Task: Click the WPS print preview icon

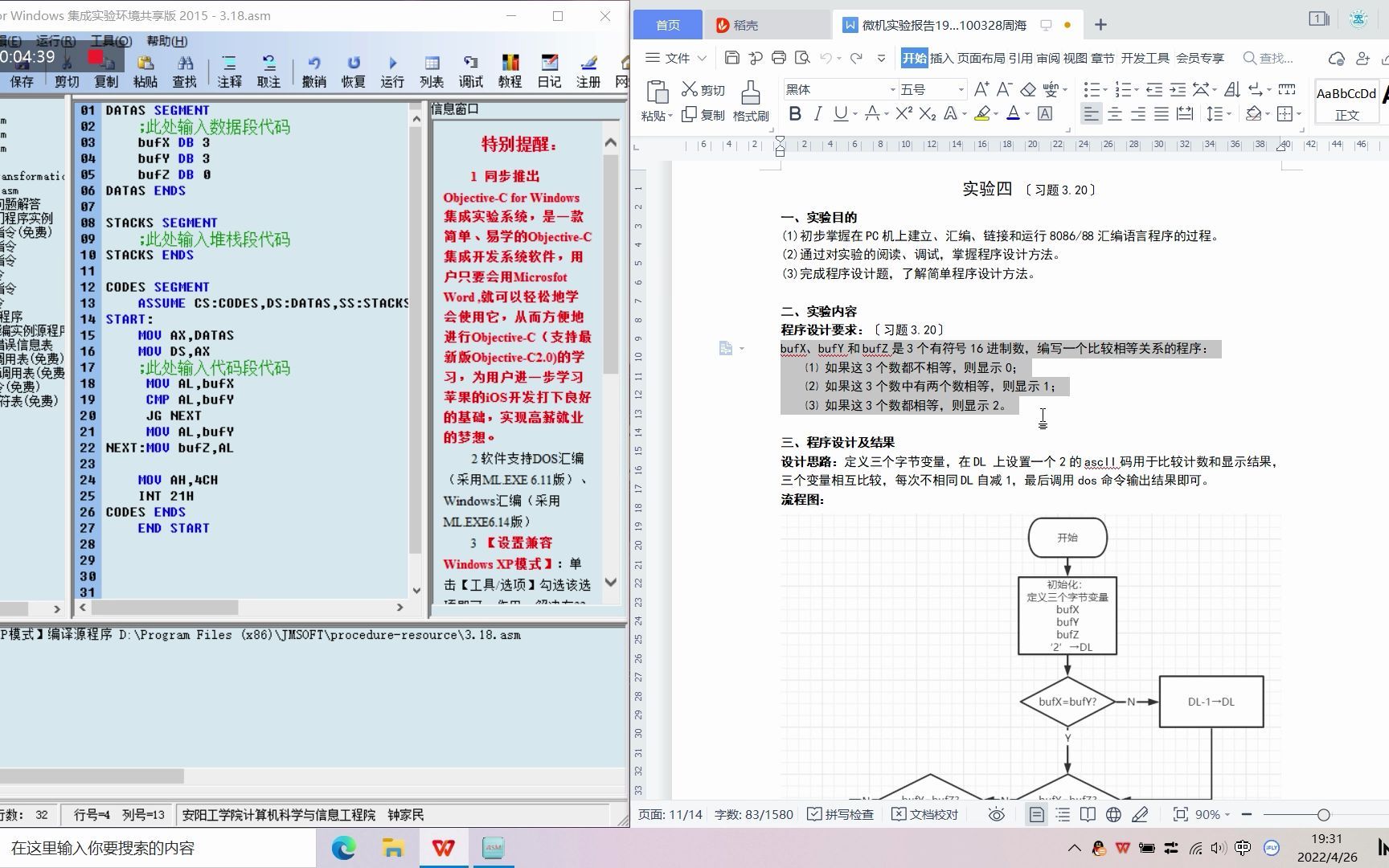Action: (801, 58)
